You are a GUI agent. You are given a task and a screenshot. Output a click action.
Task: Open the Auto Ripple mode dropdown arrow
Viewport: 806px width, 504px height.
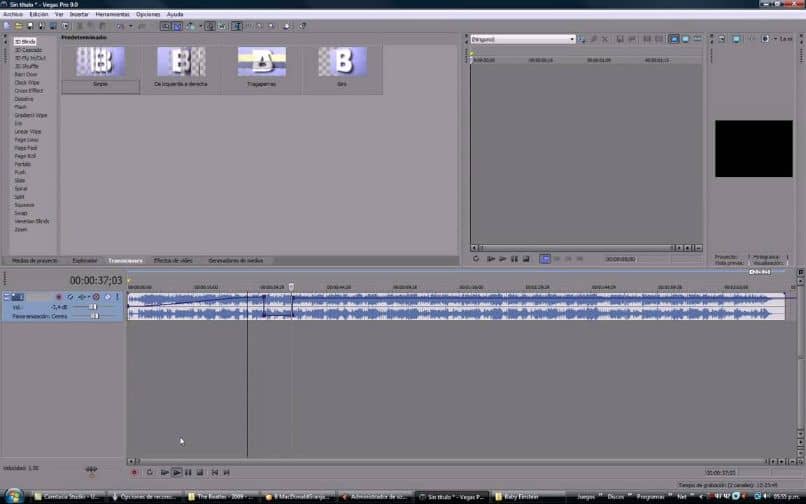click(x=200, y=26)
